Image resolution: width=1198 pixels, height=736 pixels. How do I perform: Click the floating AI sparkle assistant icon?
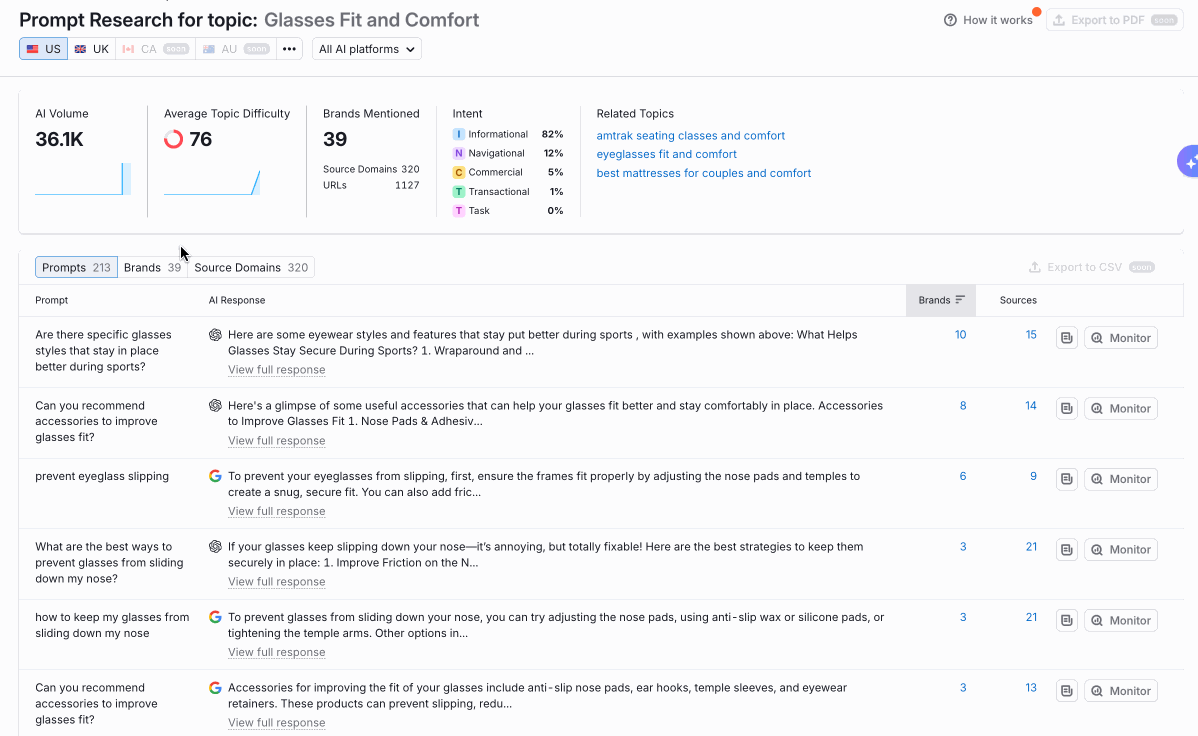pos(1187,161)
